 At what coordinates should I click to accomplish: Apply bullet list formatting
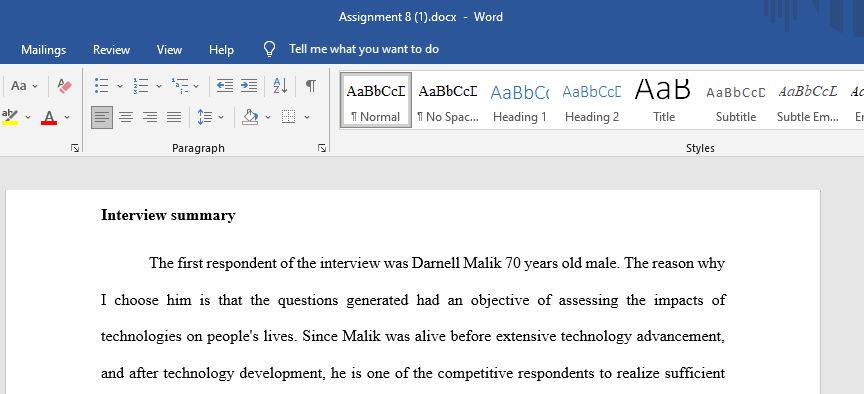click(101, 86)
